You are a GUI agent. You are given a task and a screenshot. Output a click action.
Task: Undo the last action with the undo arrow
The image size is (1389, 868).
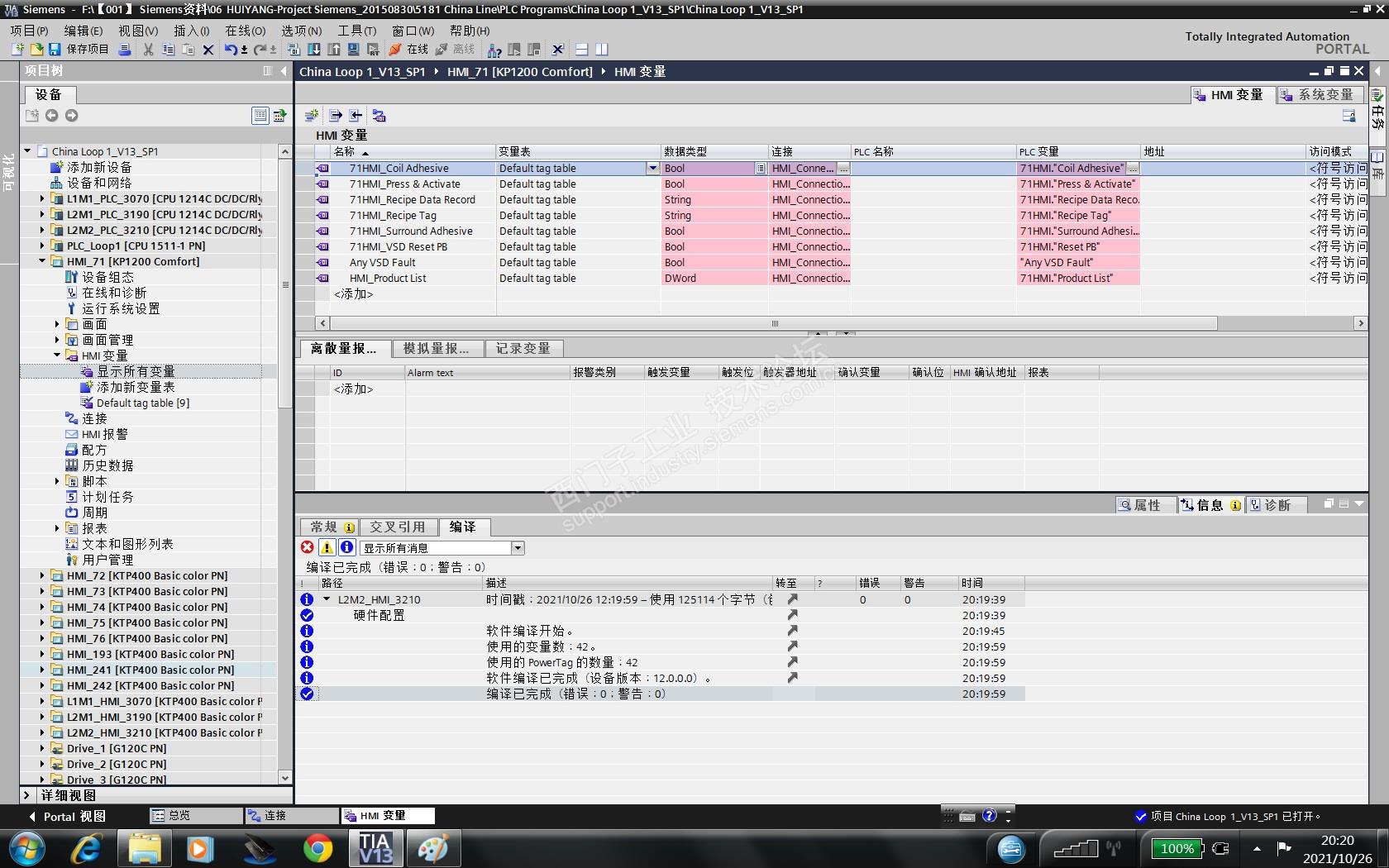click(x=231, y=50)
